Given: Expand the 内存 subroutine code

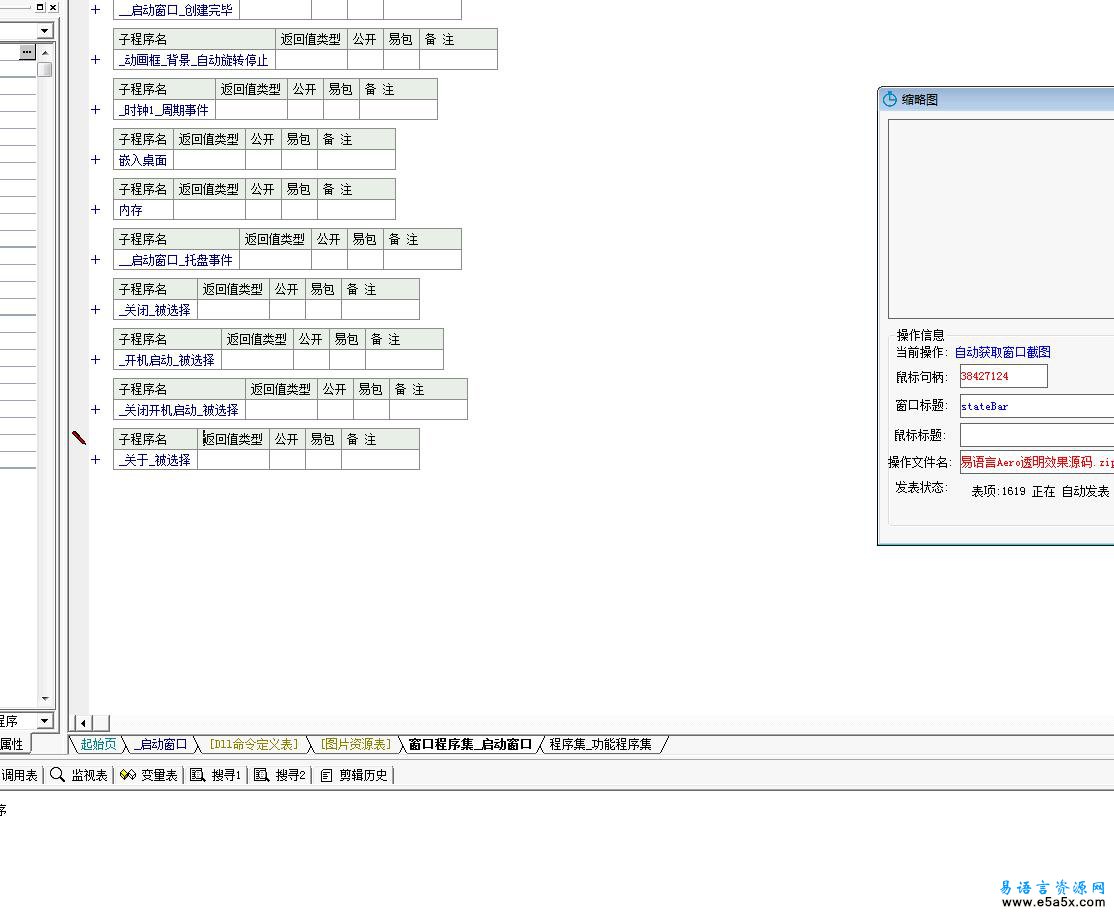Looking at the screenshot, I should (x=96, y=210).
